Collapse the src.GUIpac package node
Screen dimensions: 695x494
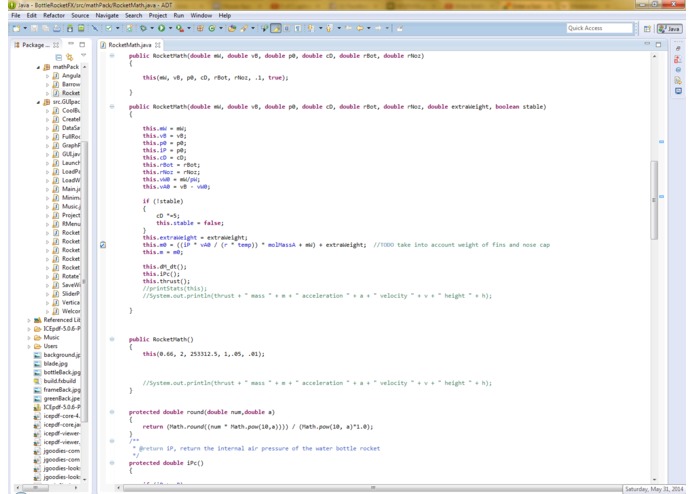tap(38, 102)
